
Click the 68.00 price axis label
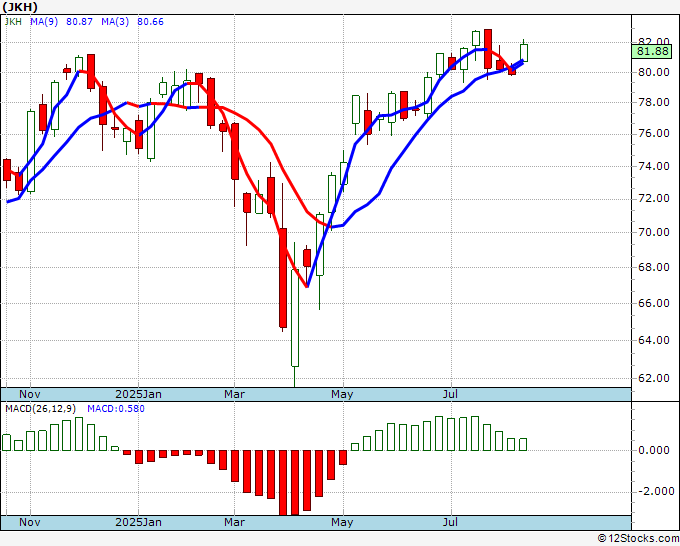click(x=654, y=267)
